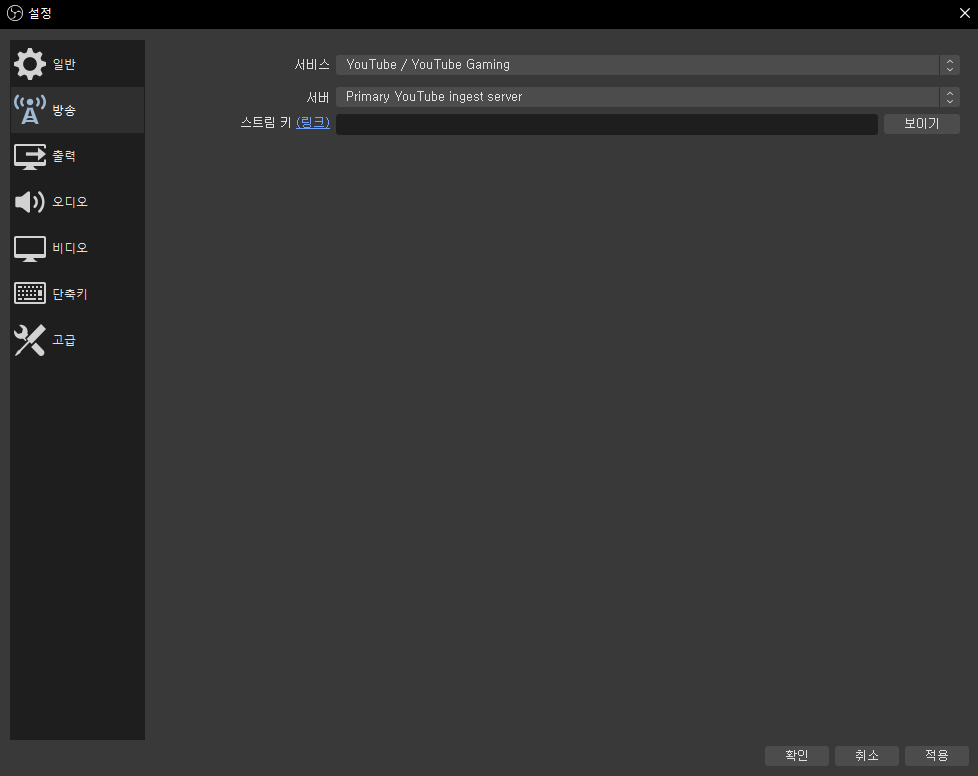
Task: Open the 오디오 speaker icon
Action: (30, 201)
